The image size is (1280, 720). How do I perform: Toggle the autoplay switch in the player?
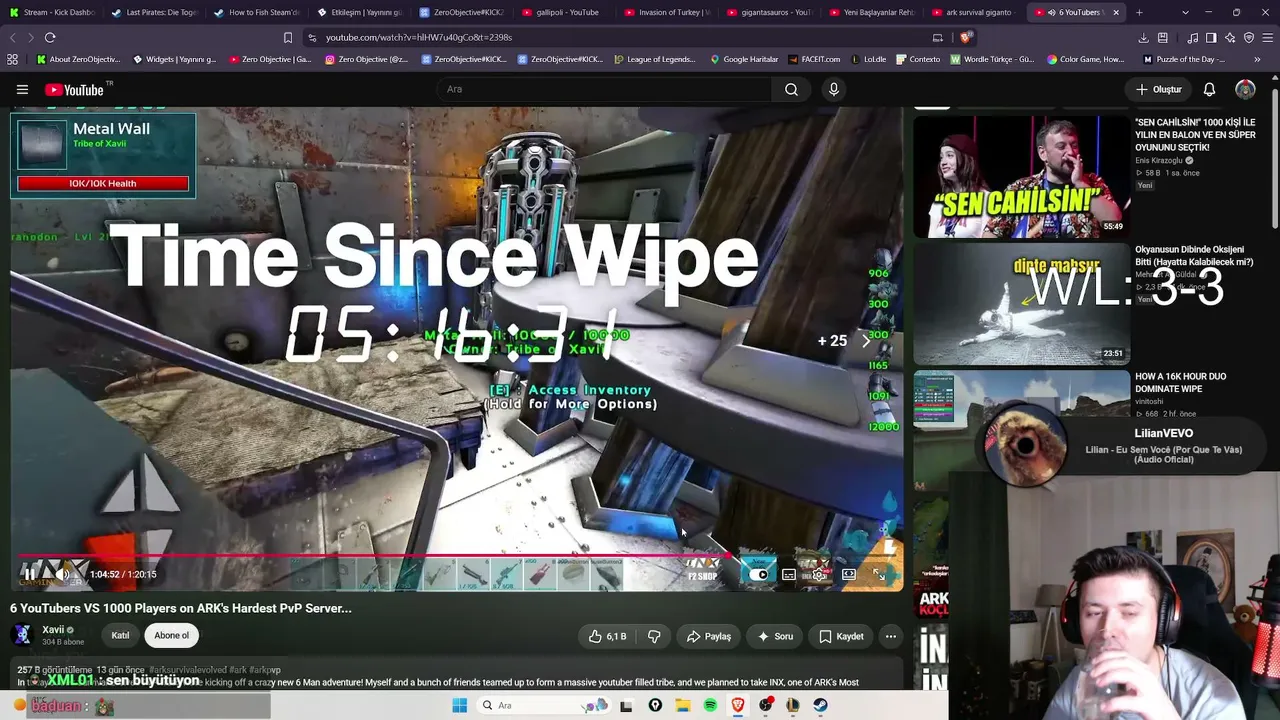(758, 574)
